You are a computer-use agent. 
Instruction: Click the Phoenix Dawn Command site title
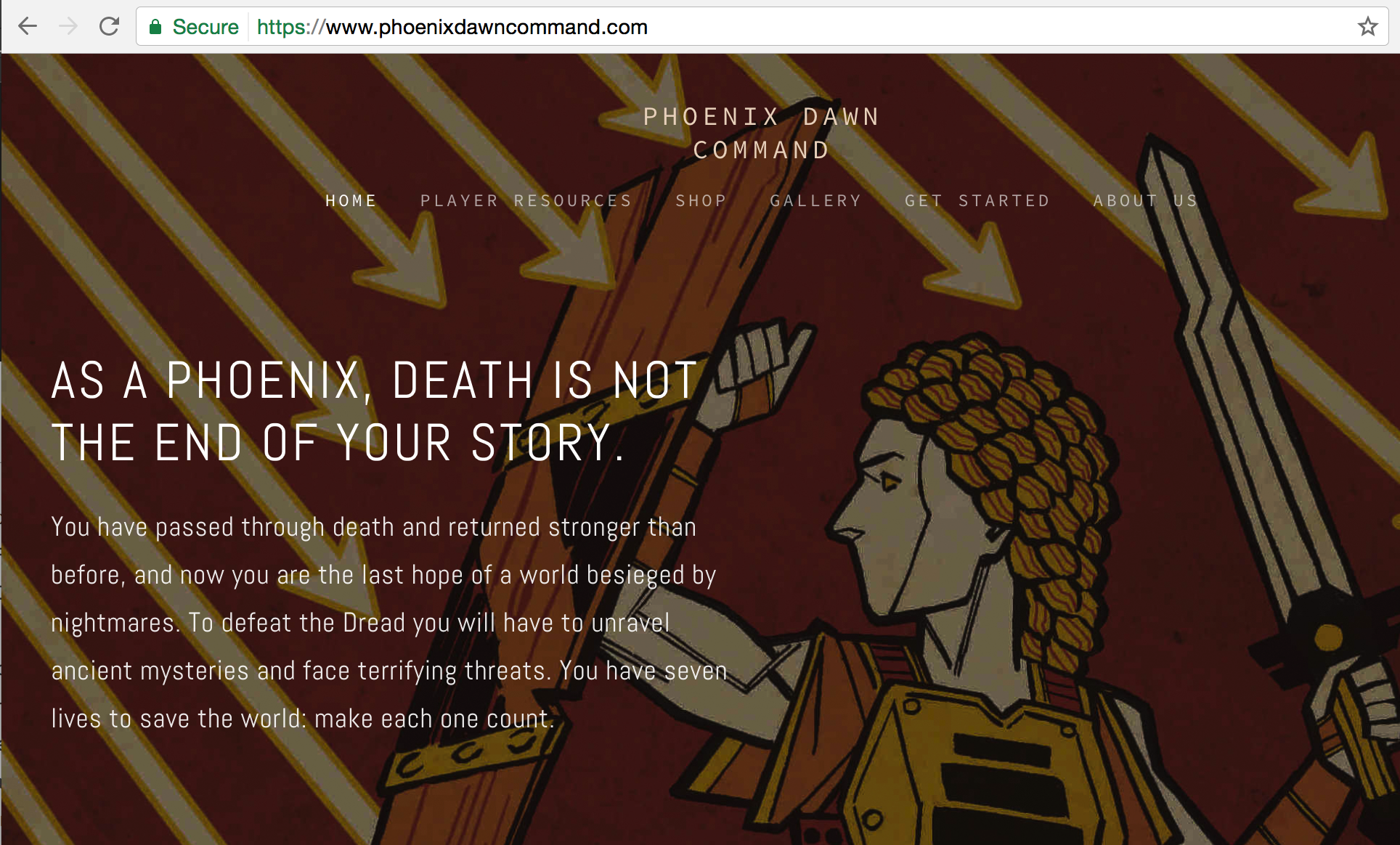762,134
